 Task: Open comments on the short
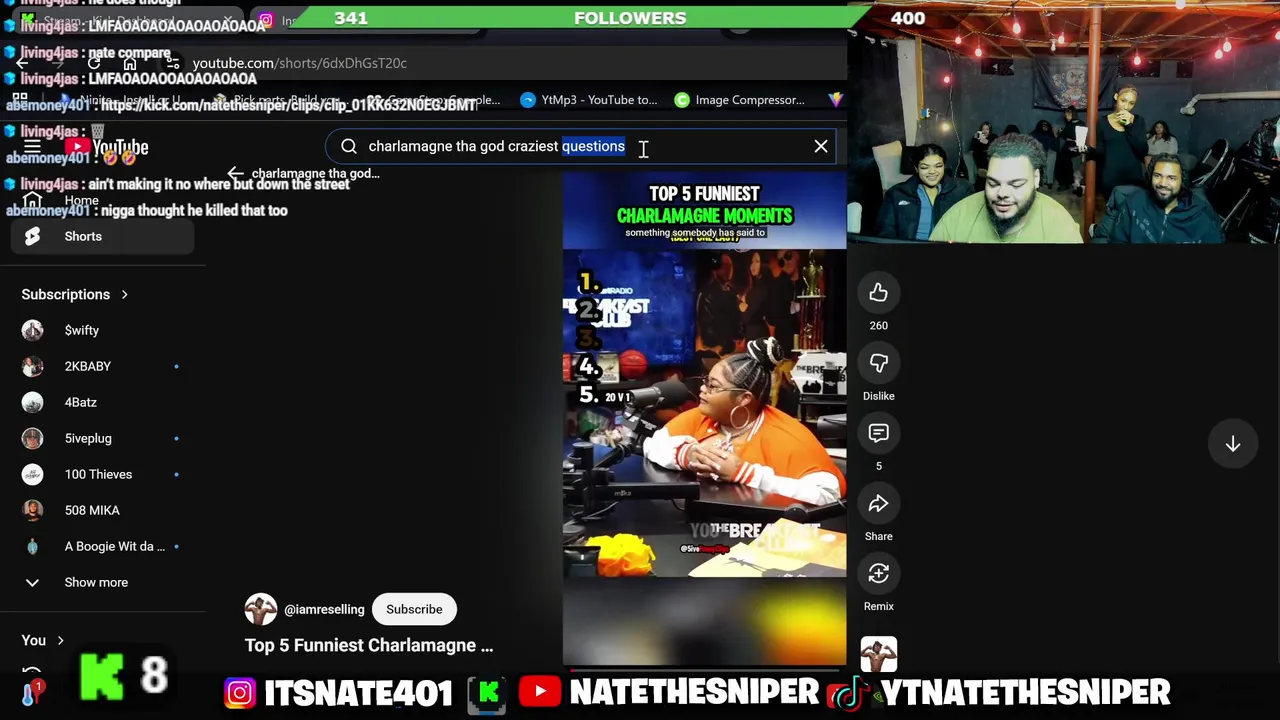tap(878, 433)
